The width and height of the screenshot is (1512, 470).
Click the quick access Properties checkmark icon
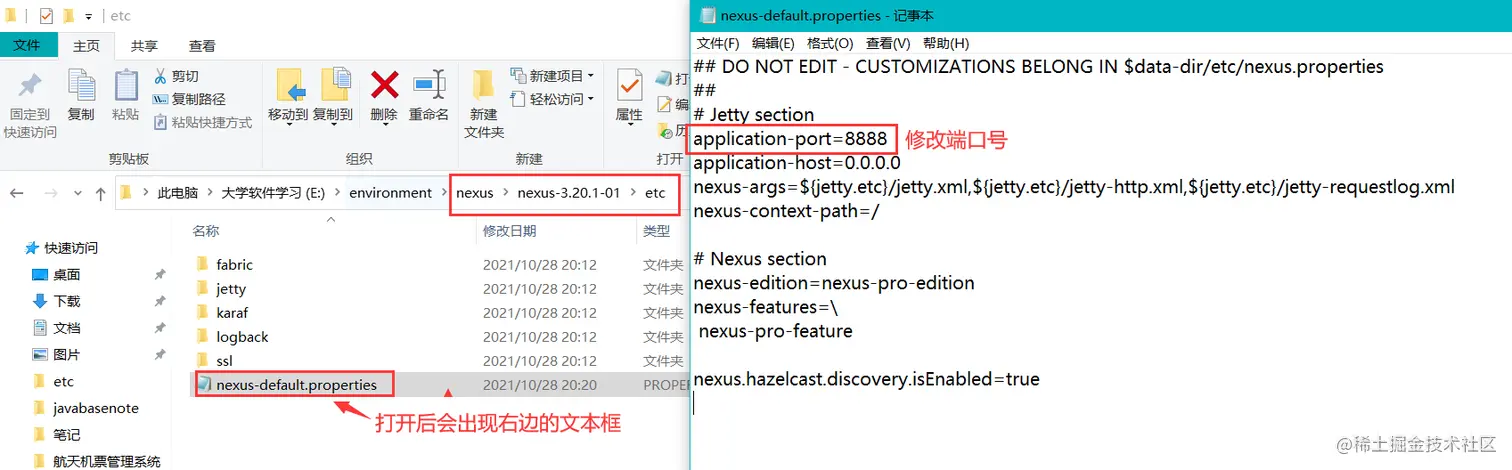[x=46, y=16]
